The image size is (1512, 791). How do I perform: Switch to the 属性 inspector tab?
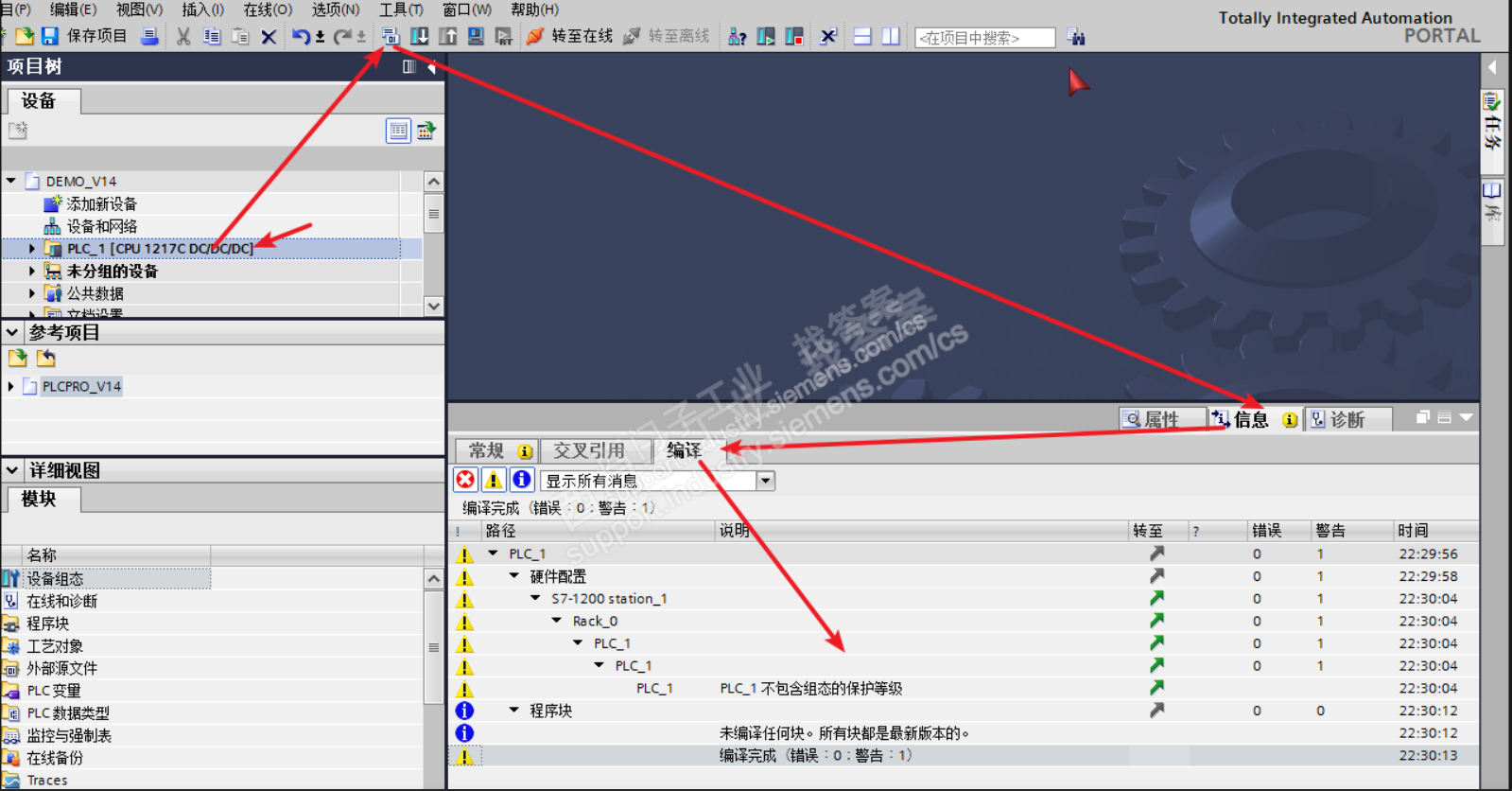tap(1162, 419)
